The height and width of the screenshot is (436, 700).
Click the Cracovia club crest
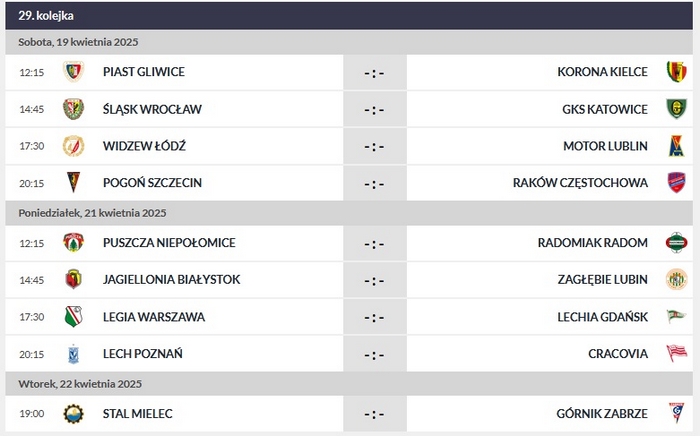pos(676,353)
